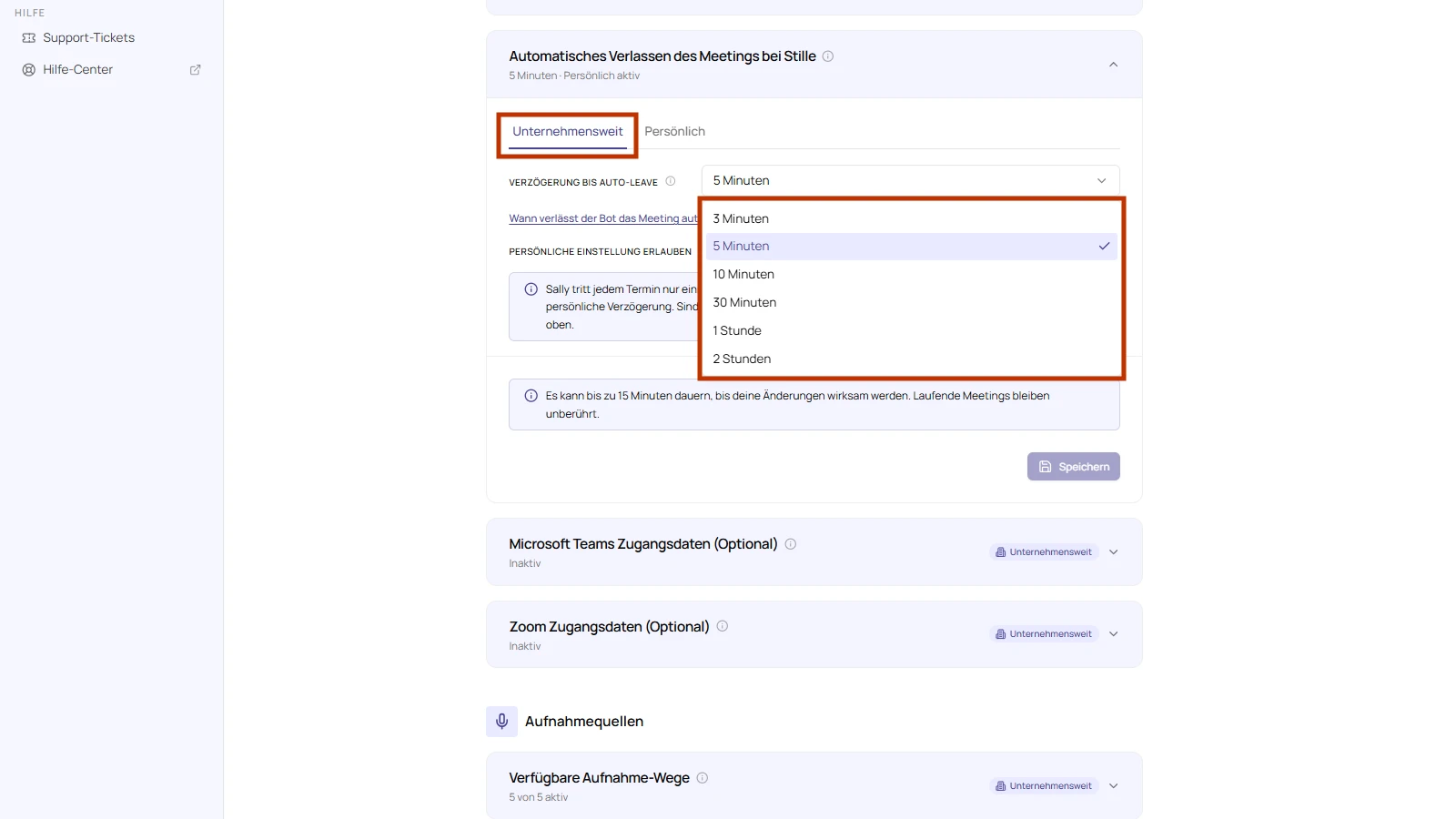
Task: Expand the Microsoft Teams Zugangsdaten section
Action: pos(1113,552)
